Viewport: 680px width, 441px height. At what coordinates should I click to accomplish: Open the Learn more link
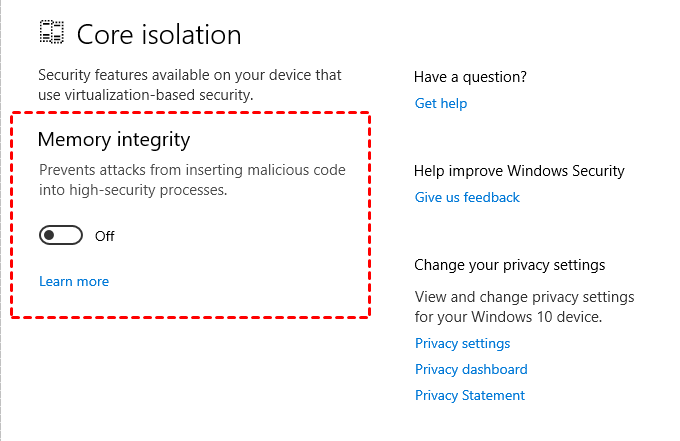pyautogui.click(x=74, y=281)
